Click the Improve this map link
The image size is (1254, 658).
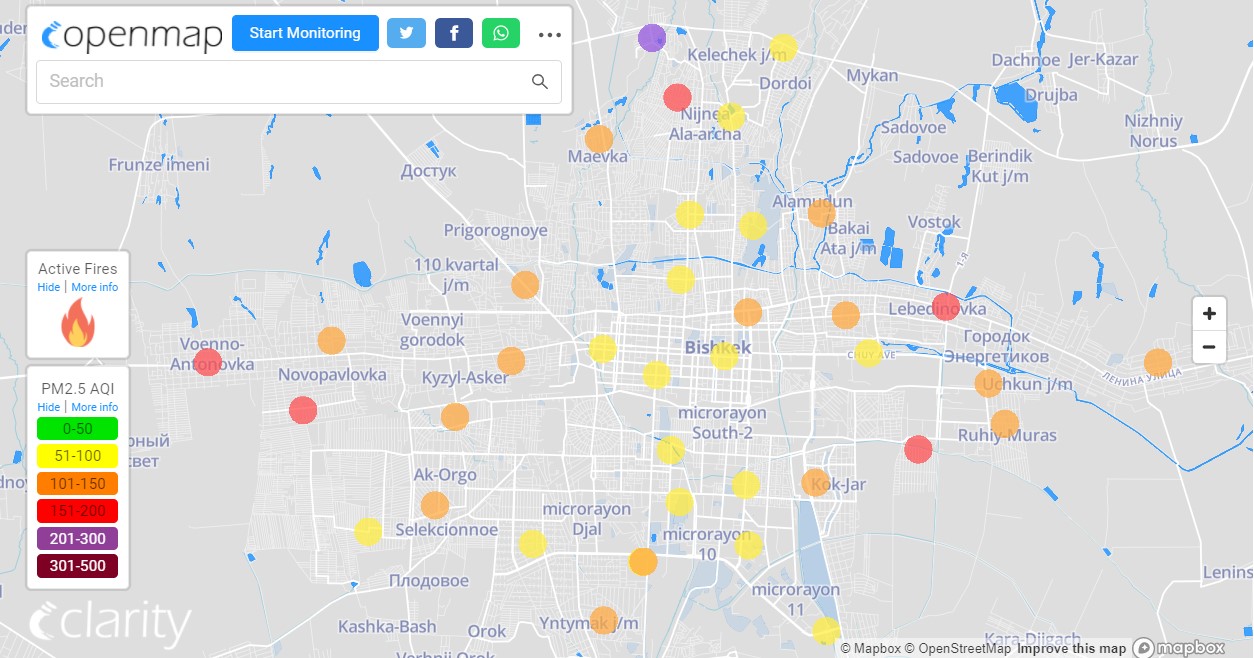pyautogui.click(x=1071, y=649)
